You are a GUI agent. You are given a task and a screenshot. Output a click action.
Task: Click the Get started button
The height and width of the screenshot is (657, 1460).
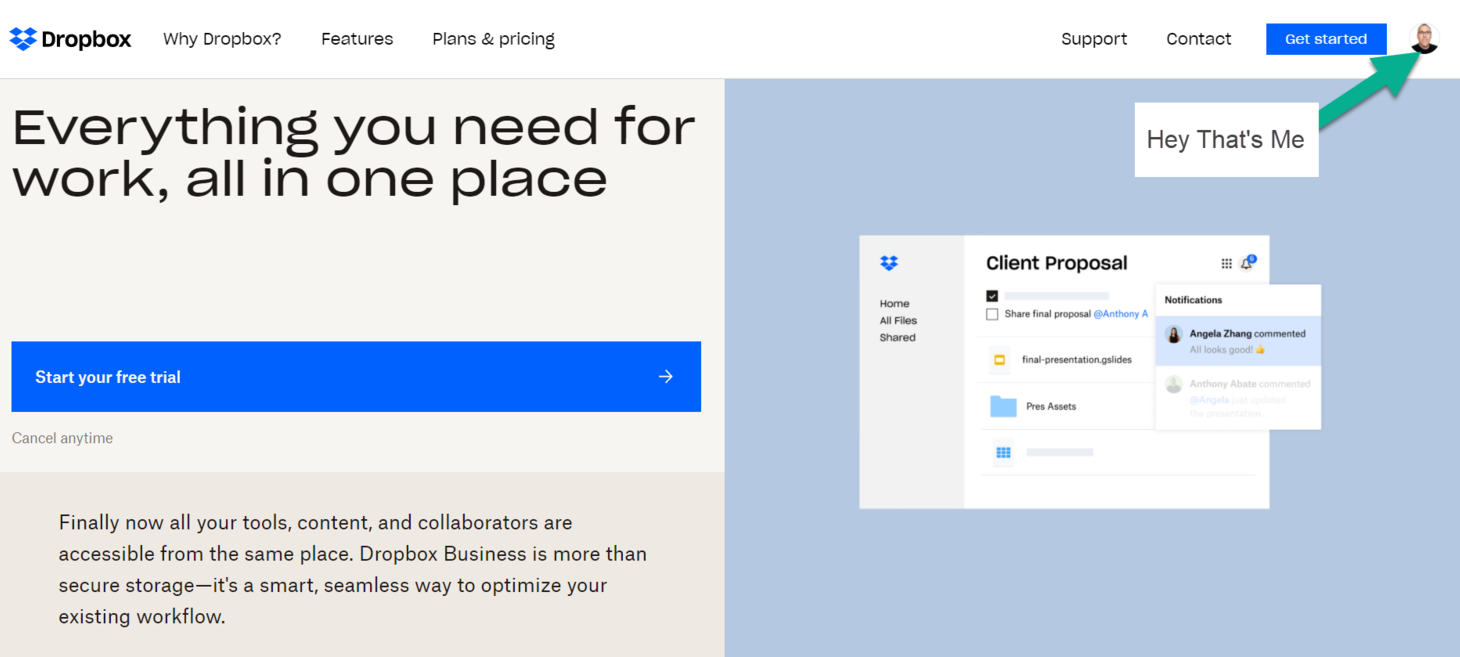[x=1326, y=39]
